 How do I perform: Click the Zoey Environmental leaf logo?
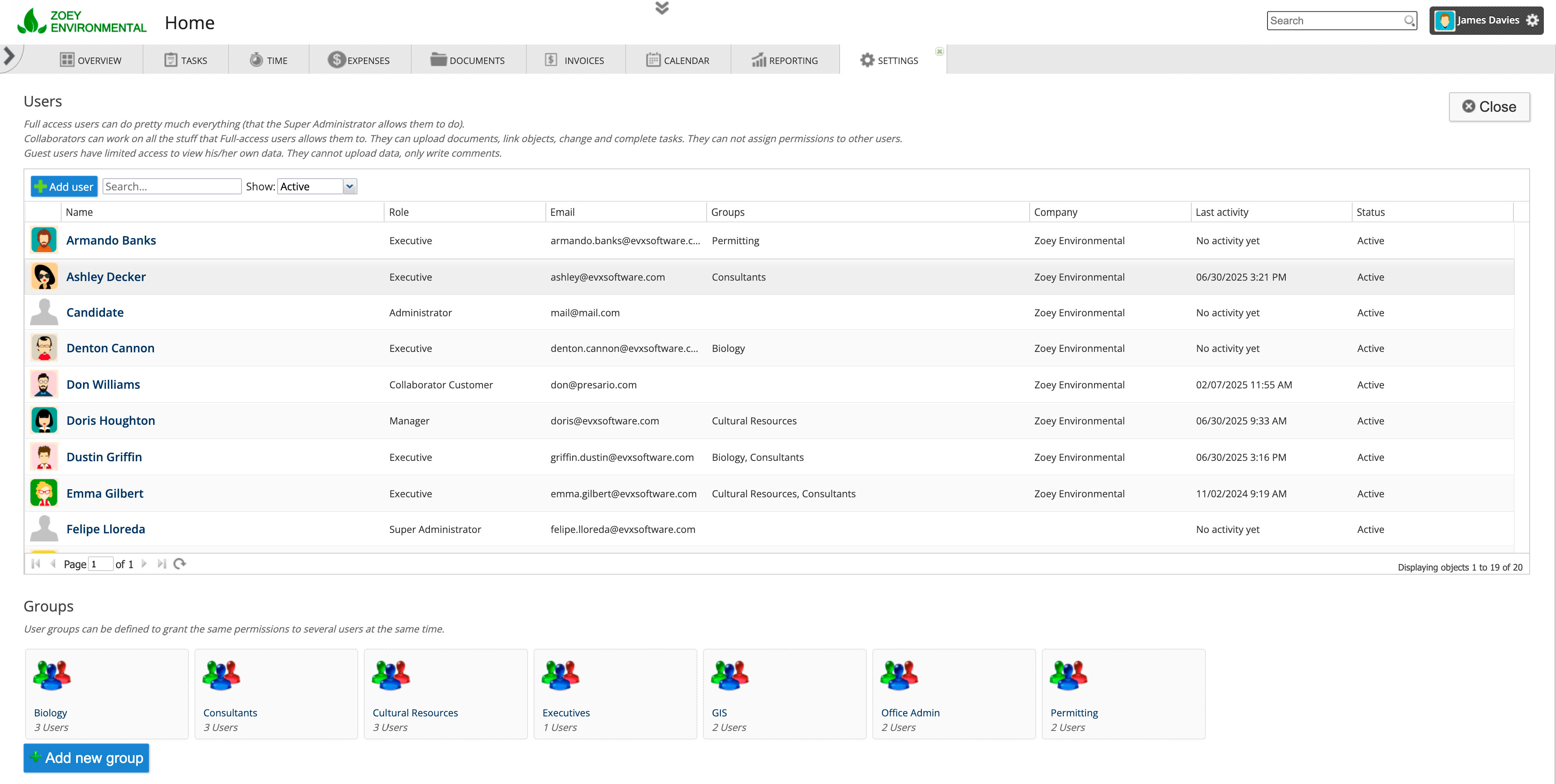click(x=32, y=21)
